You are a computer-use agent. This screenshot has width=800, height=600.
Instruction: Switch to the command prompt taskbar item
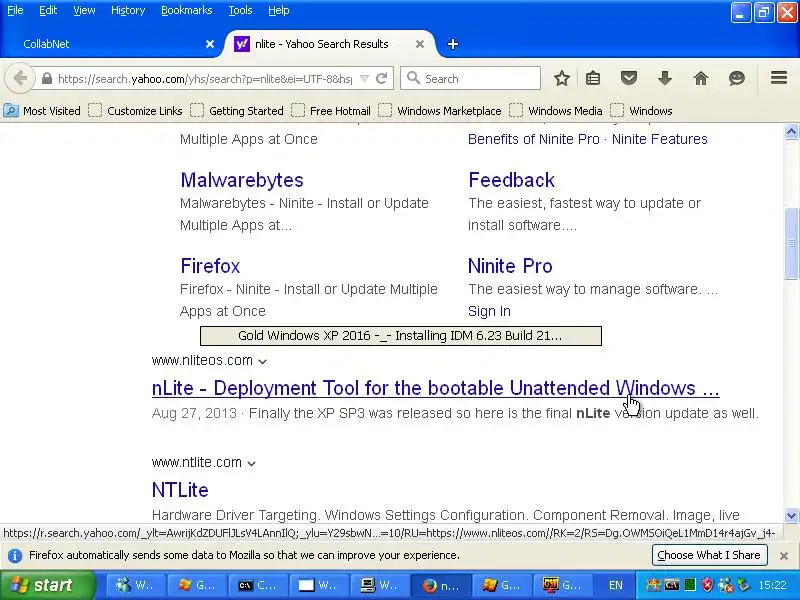pyautogui.click(x=258, y=585)
